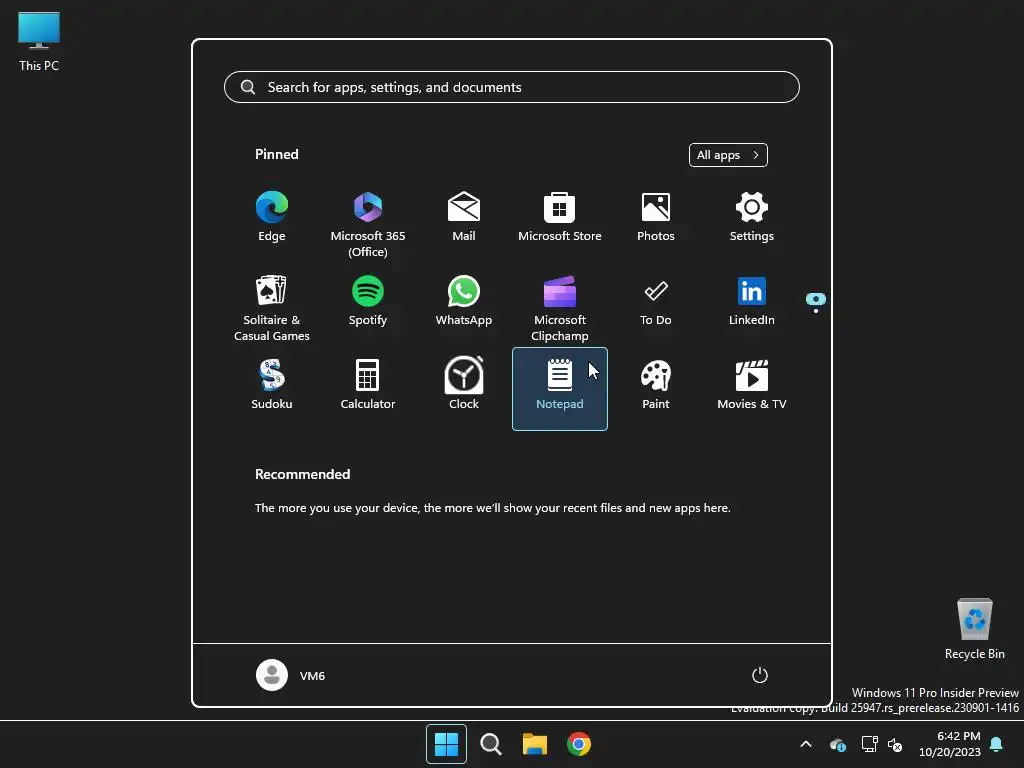Screen dimensions: 1024x768
Task: Open Microsoft Store from the pinned grid
Action: coord(560,219)
